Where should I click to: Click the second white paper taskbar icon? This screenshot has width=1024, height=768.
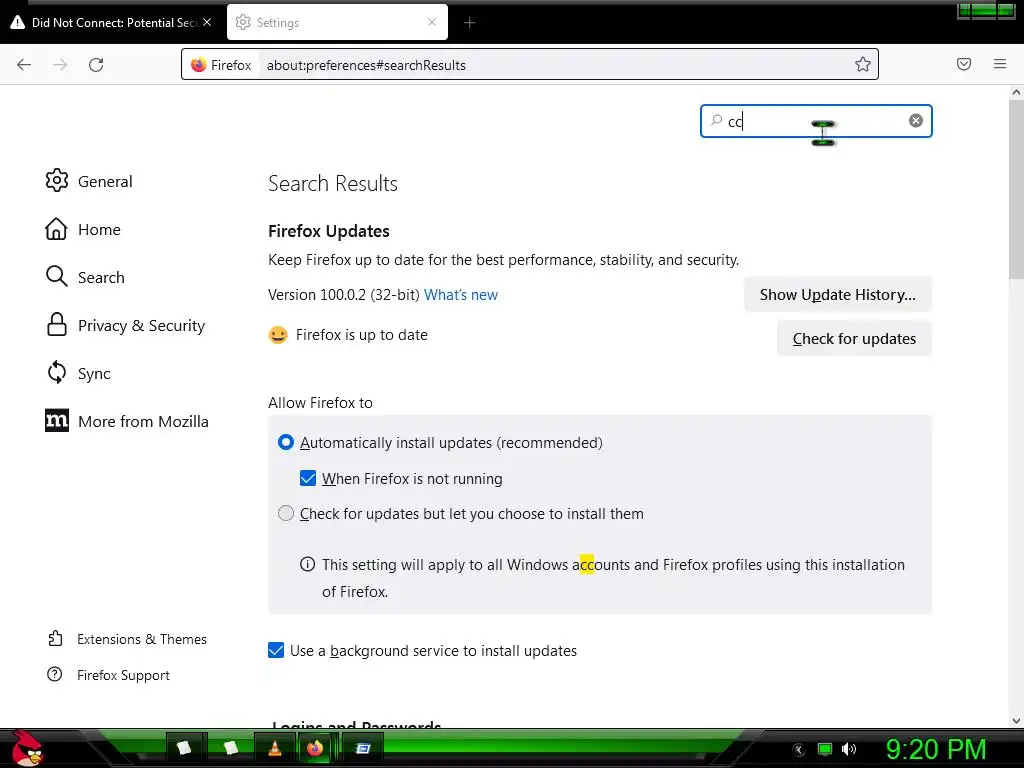coord(230,748)
